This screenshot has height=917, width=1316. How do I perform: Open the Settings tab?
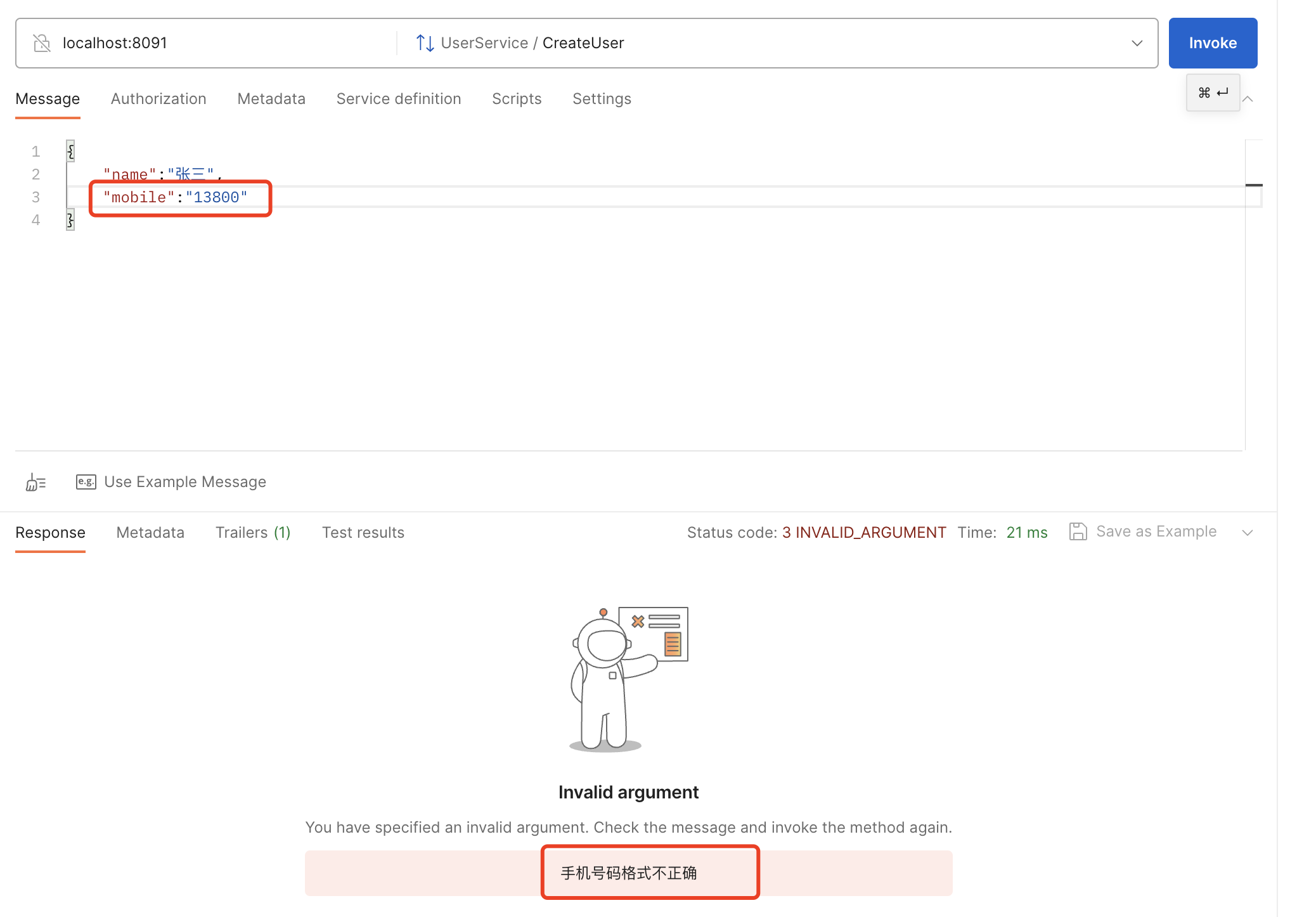pos(602,99)
